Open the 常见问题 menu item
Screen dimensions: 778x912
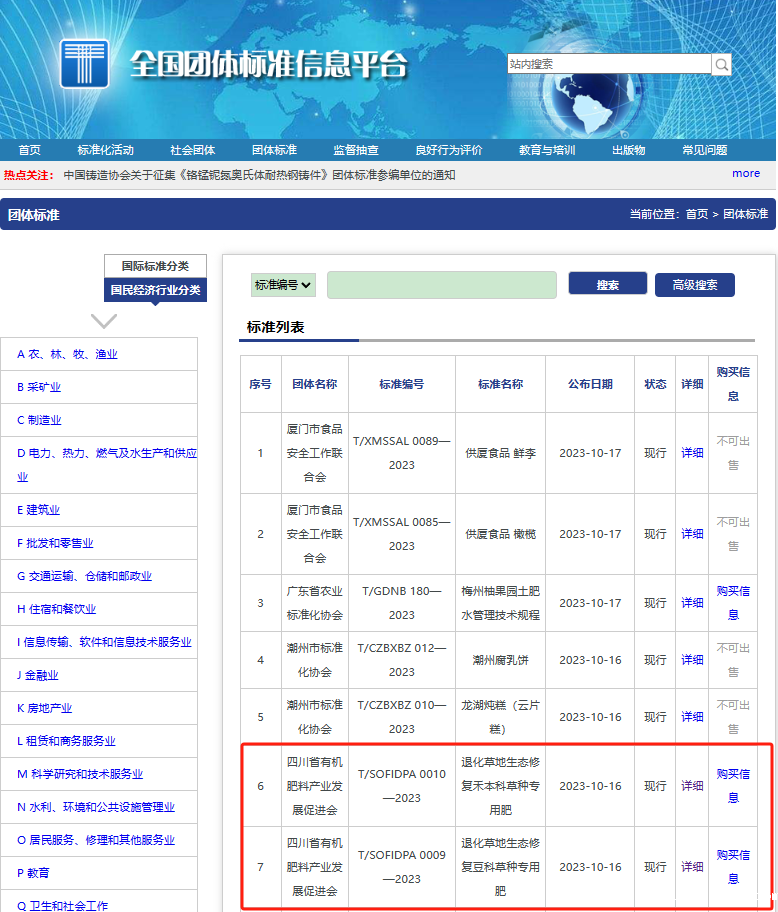(704, 150)
